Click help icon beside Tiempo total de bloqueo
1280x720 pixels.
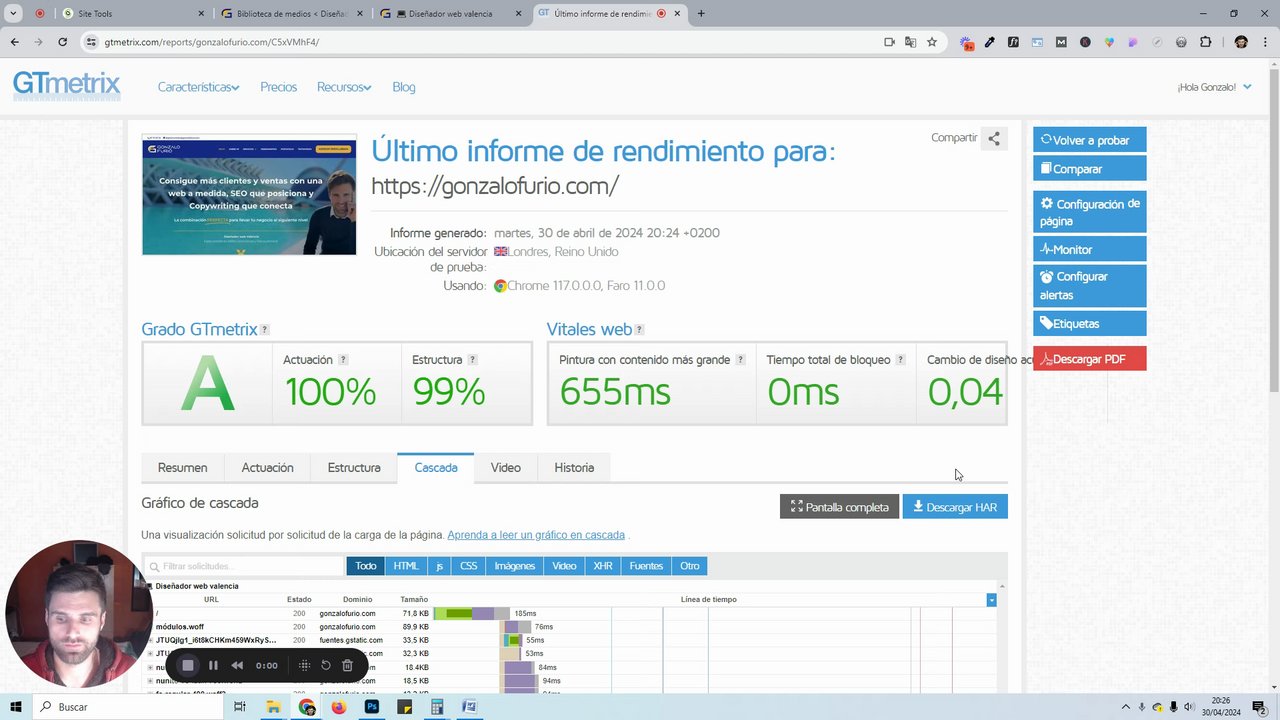point(900,360)
